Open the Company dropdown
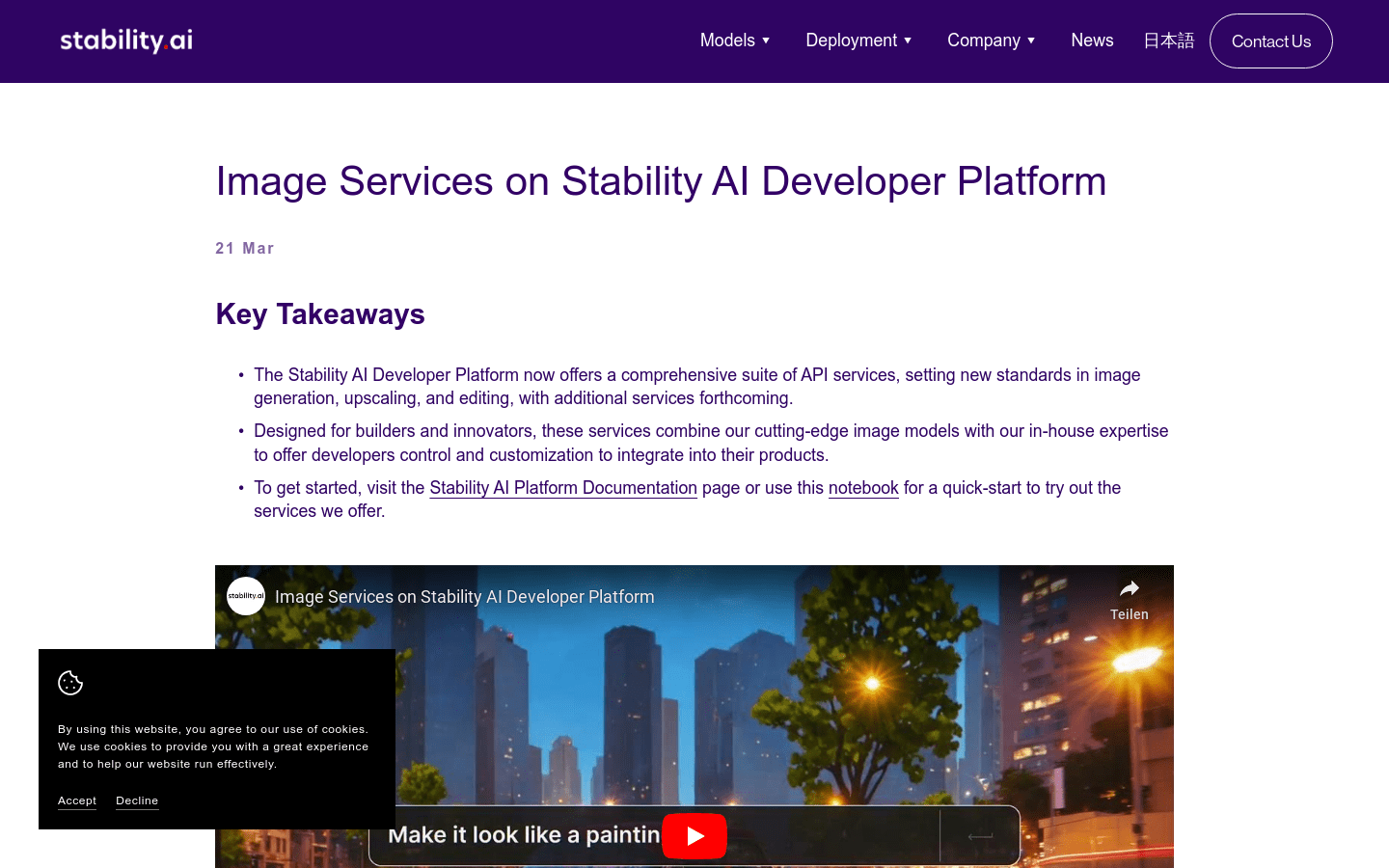The image size is (1389, 868). click(992, 41)
